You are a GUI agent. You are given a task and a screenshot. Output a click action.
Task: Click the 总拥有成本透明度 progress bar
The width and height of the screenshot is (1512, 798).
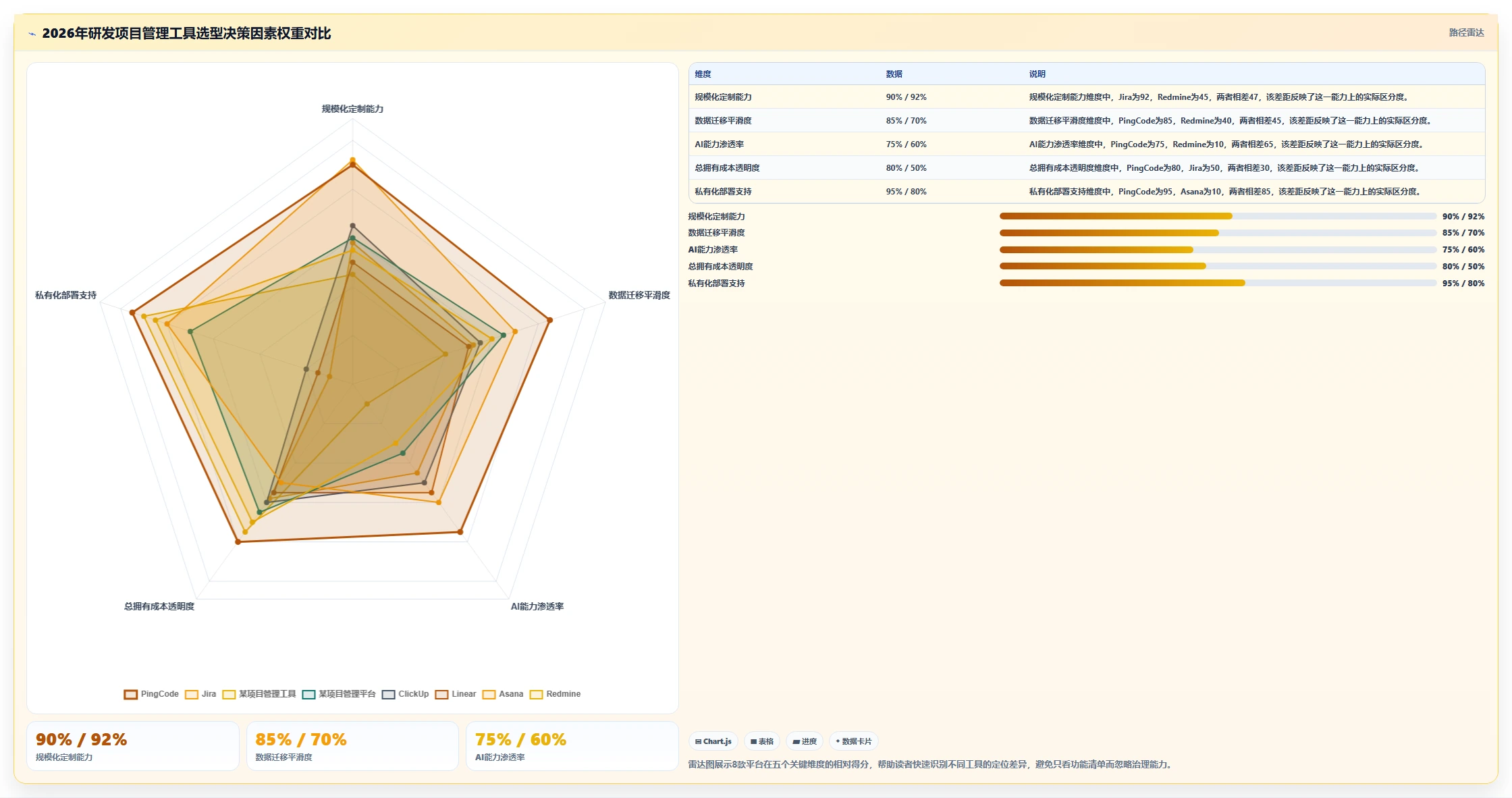[1218, 266]
